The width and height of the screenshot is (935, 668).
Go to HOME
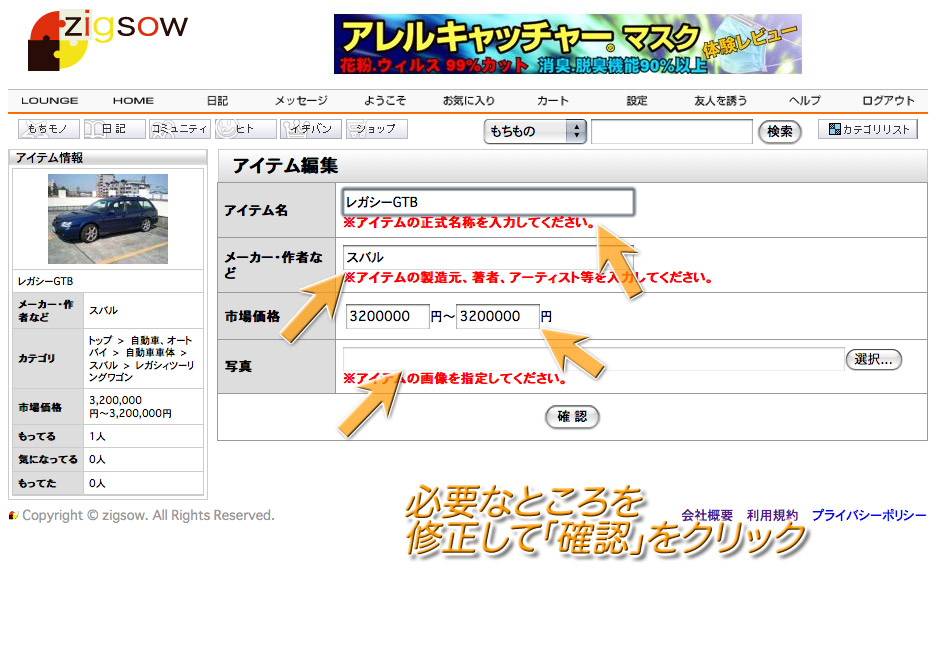point(133,101)
